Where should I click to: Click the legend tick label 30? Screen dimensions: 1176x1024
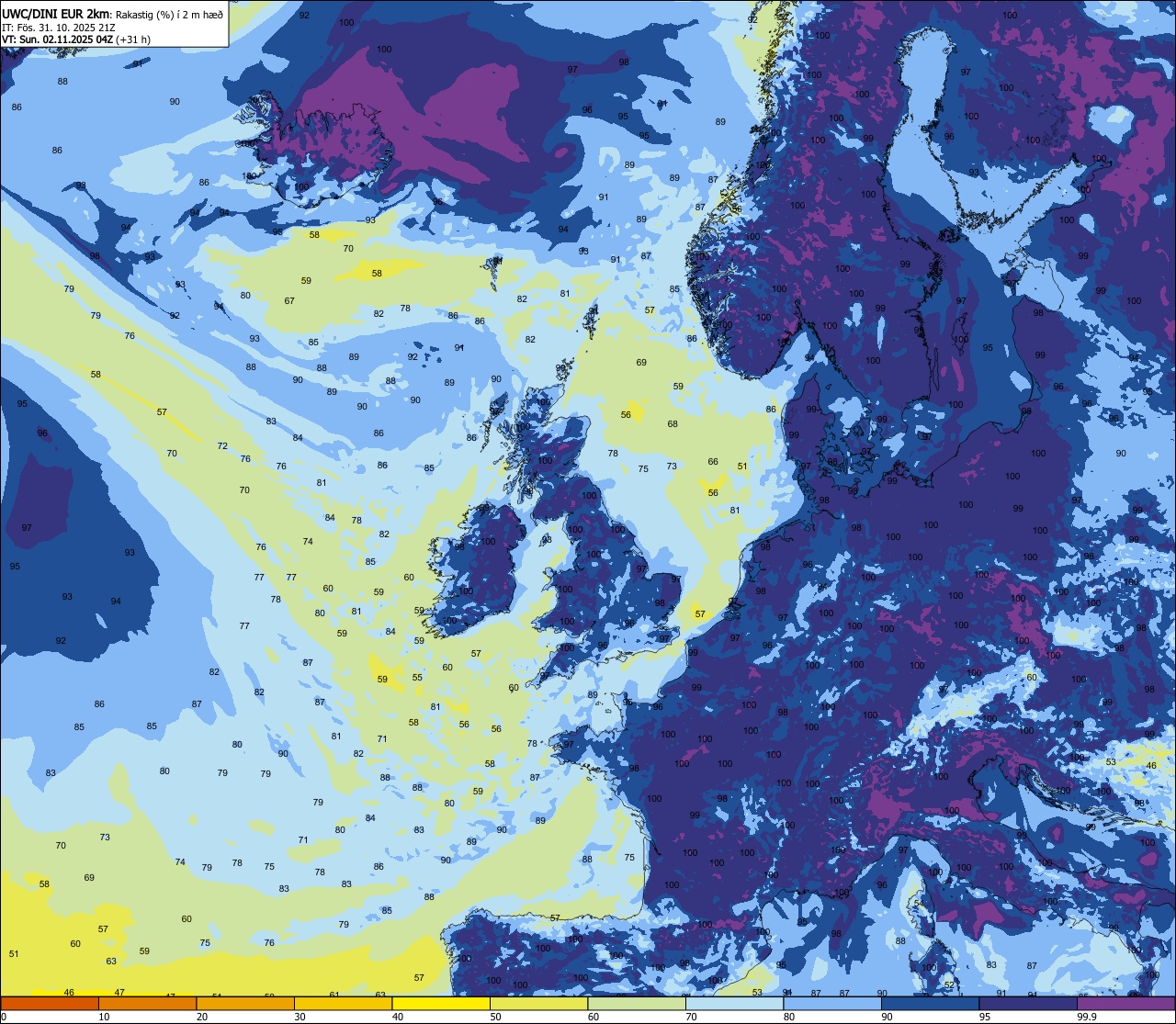click(x=300, y=1017)
